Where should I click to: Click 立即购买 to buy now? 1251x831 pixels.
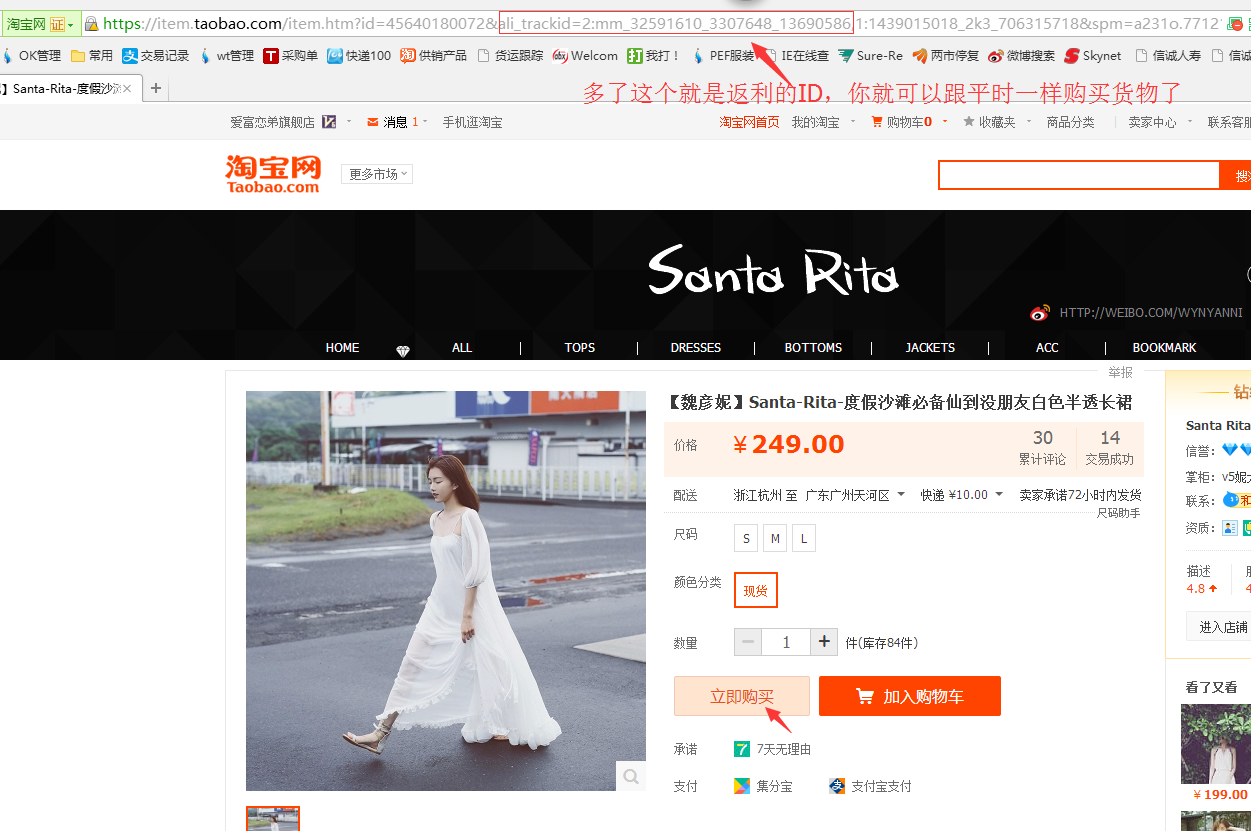pyautogui.click(x=741, y=696)
